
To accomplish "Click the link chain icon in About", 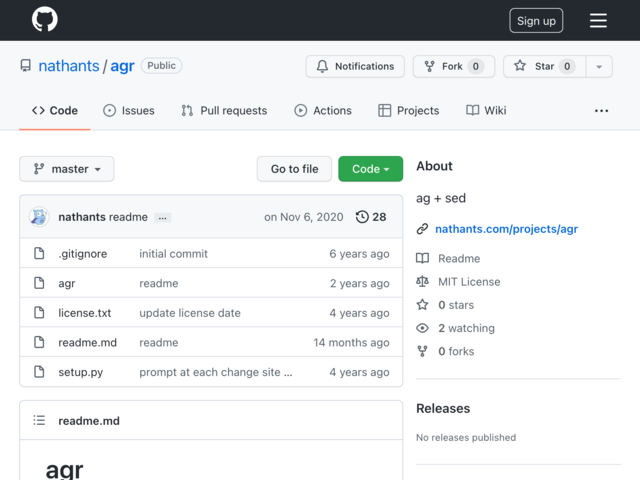I will tap(422, 229).
